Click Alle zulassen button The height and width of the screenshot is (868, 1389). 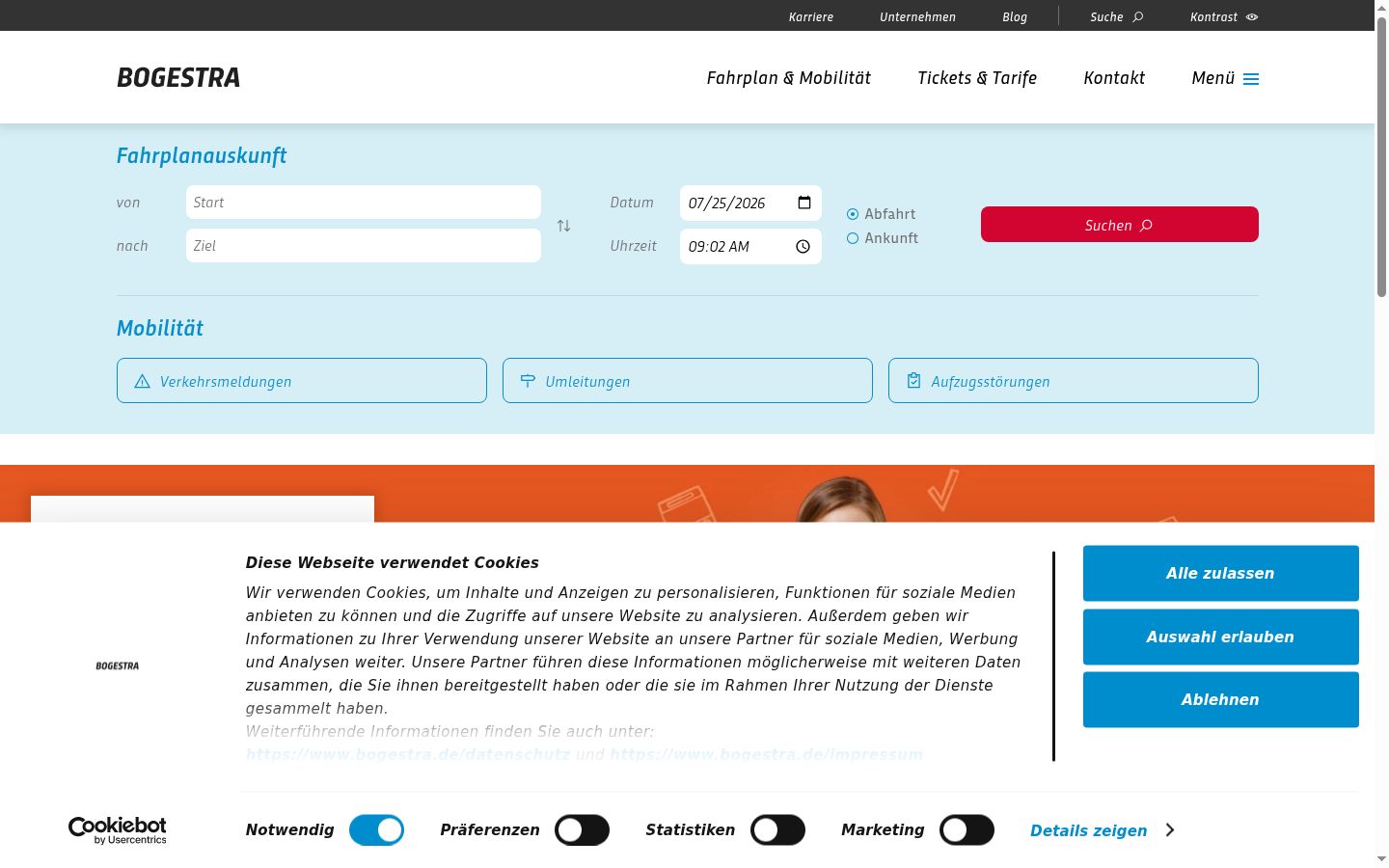(x=1221, y=573)
